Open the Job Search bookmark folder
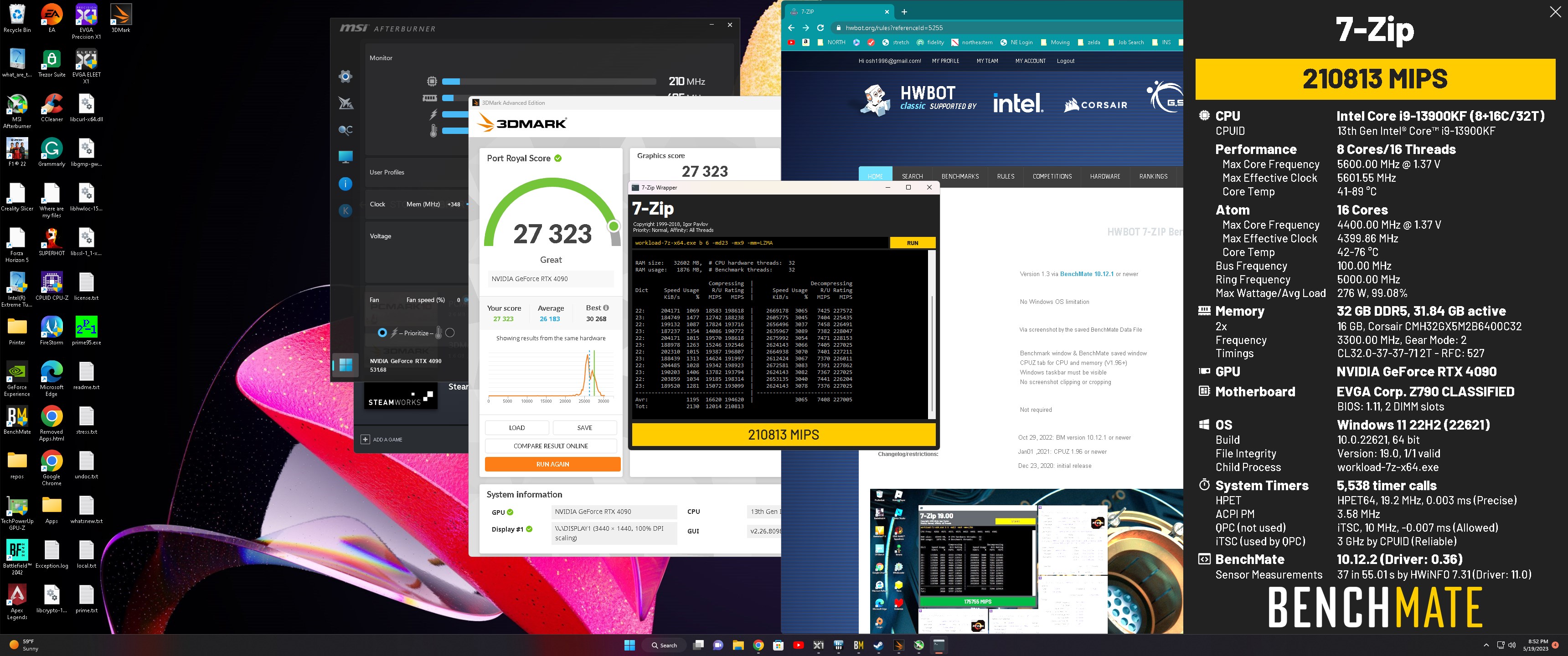 [x=1125, y=43]
